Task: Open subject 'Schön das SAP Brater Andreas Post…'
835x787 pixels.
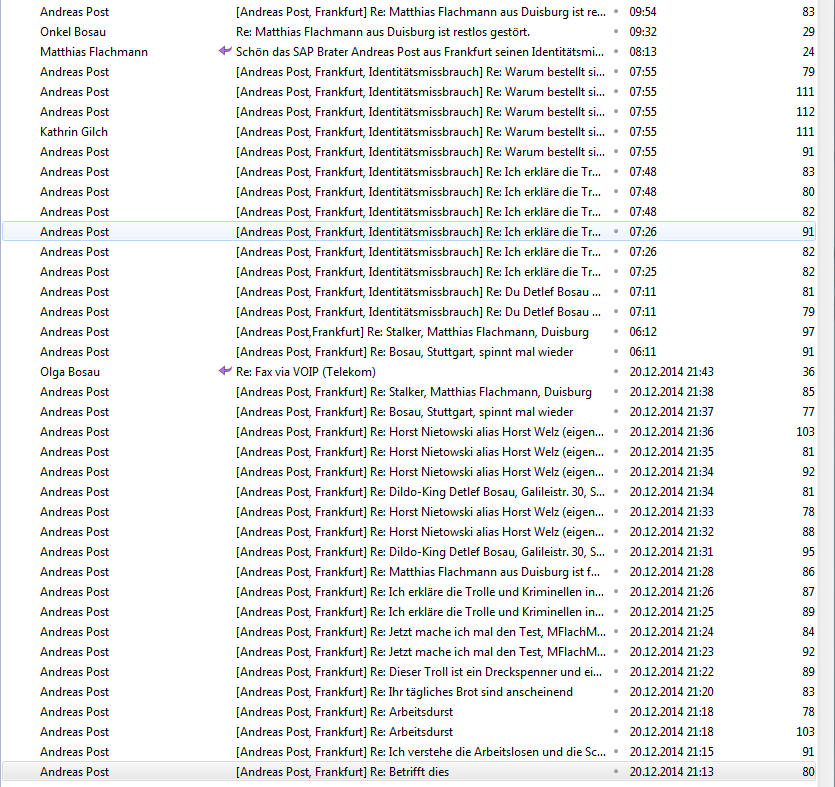Action: (x=420, y=52)
